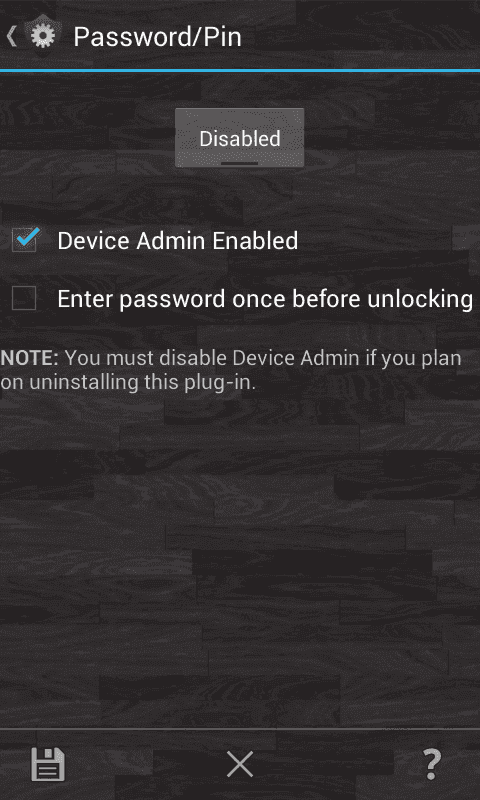The width and height of the screenshot is (480, 800).
Task: Toggle the empty checkbox under Device Admin
Action: [x=24, y=298]
